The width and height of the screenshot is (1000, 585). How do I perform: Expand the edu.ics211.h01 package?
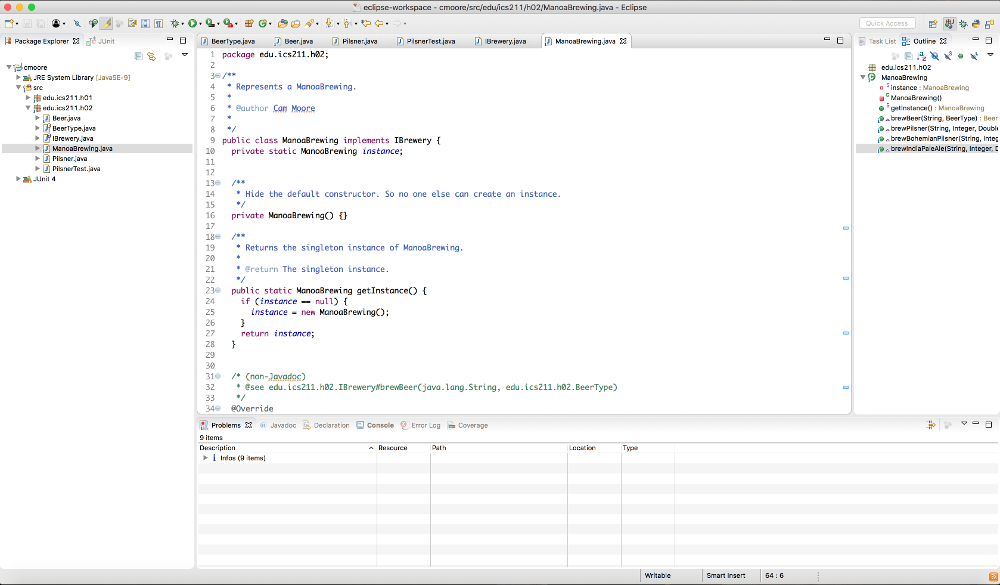[x=28, y=97]
